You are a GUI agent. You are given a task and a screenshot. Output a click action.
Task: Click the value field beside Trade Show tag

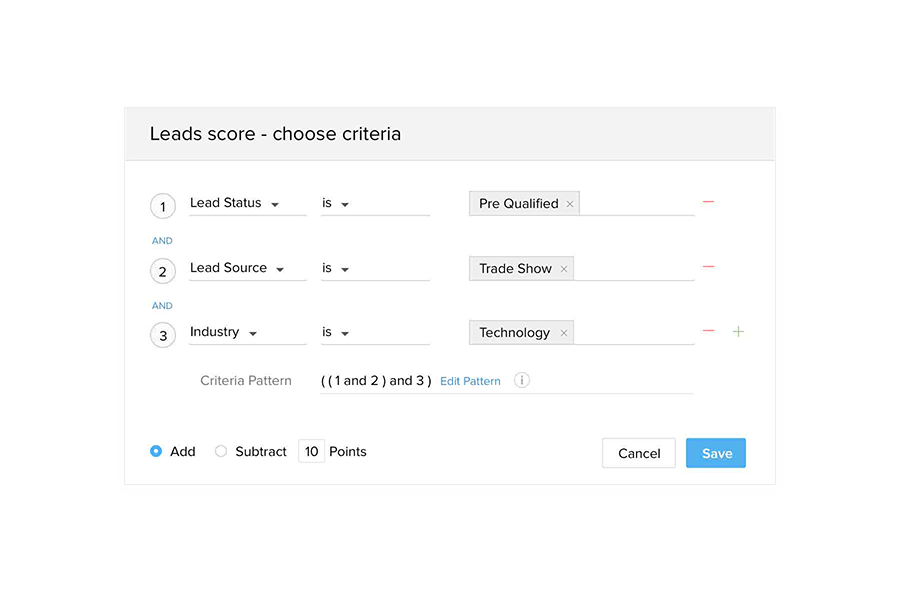[x=633, y=268]
